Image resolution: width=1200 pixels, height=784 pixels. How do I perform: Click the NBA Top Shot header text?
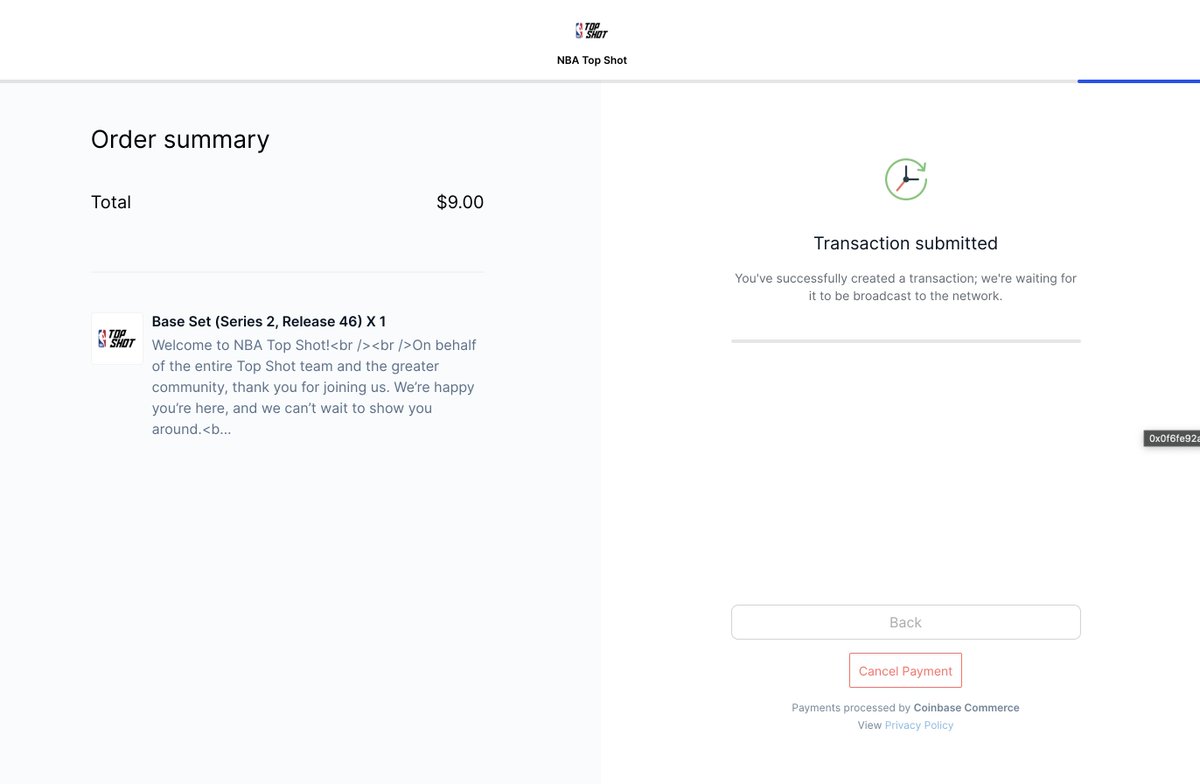[x=592, y=60]
